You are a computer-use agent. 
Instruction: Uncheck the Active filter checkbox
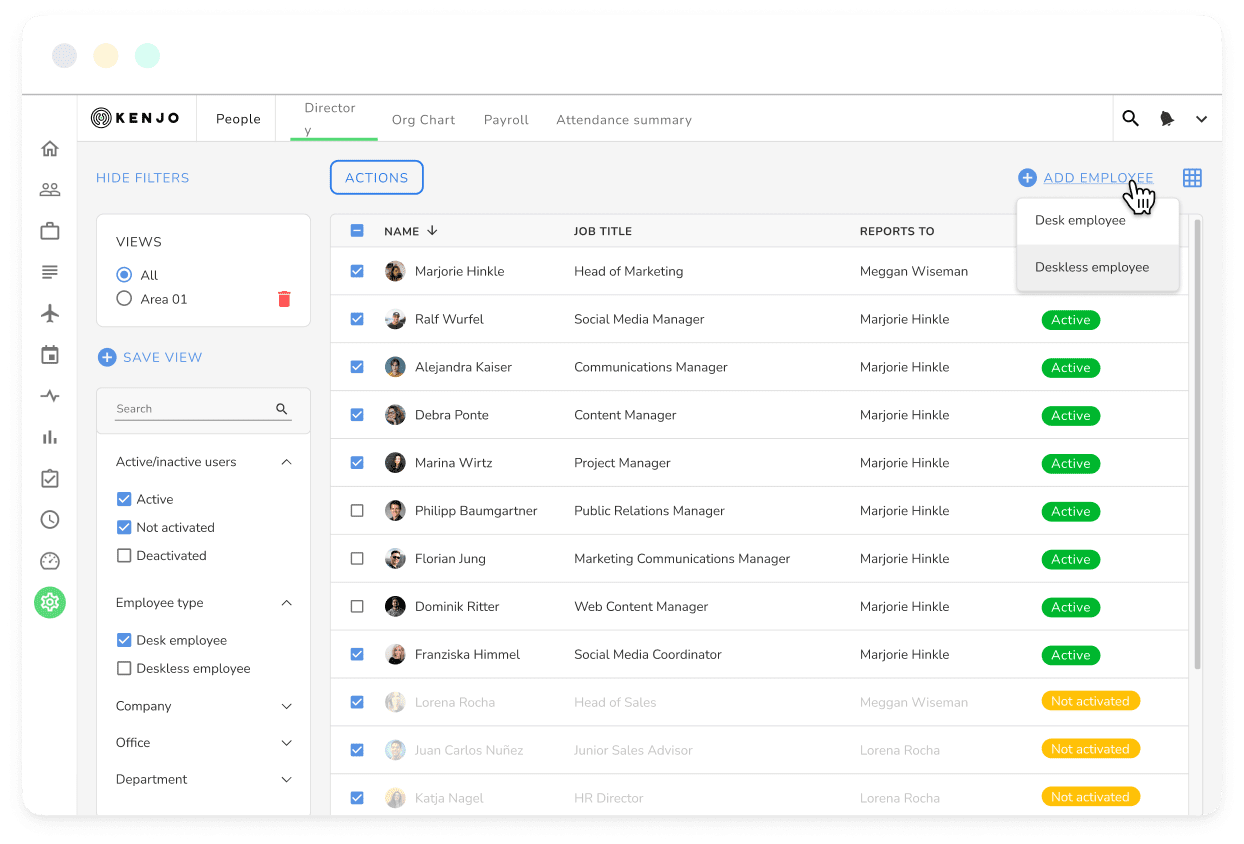pos(124,499)
